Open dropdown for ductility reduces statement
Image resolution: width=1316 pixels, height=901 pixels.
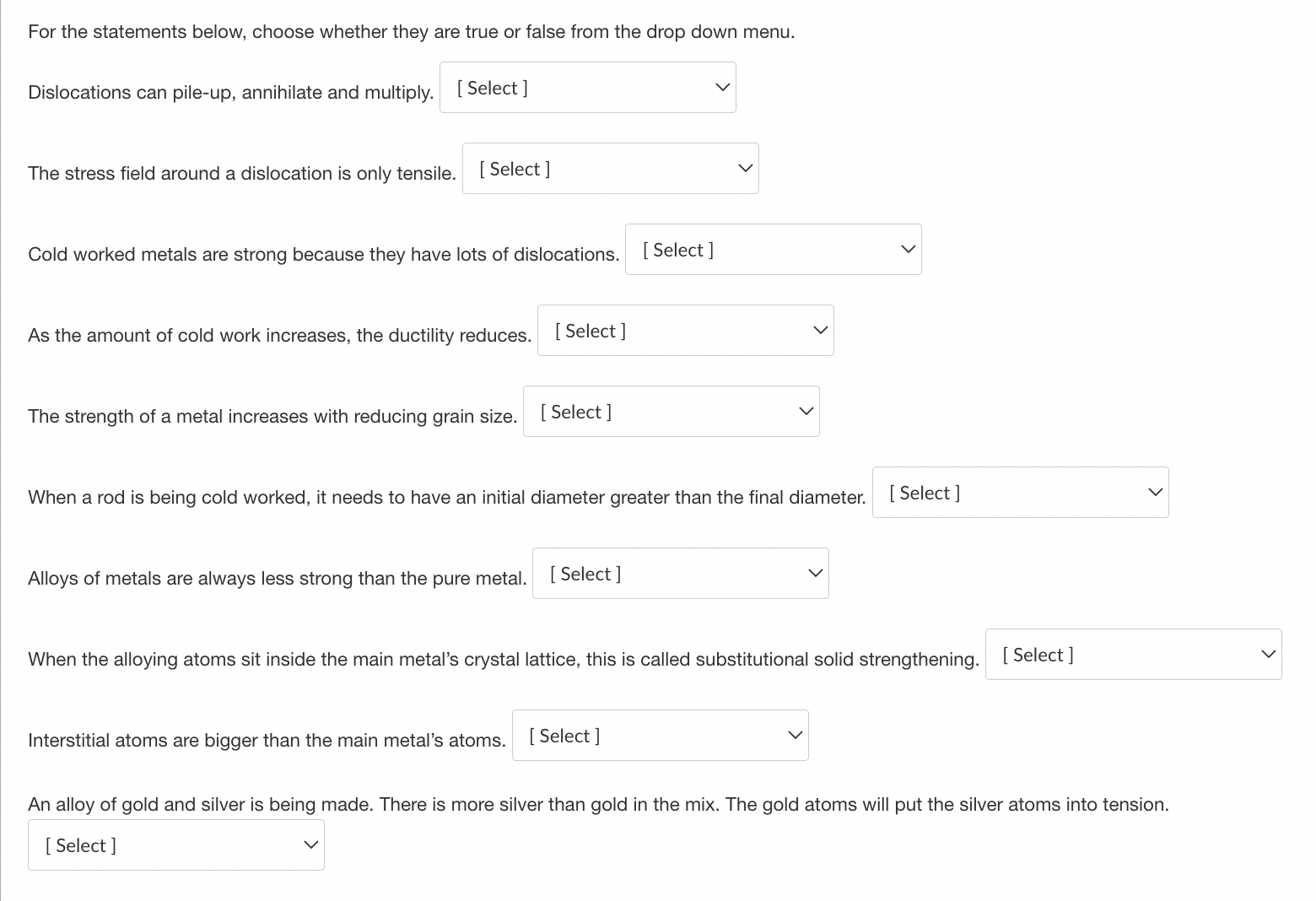[685, 331]
